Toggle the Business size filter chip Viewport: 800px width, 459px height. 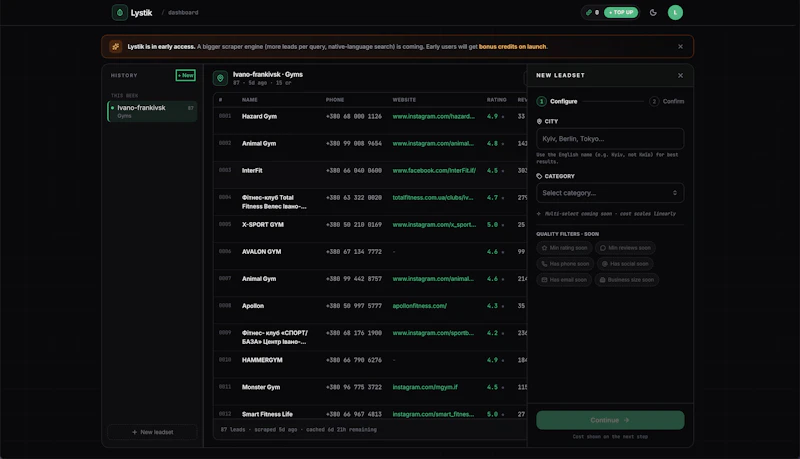[627, 279]
